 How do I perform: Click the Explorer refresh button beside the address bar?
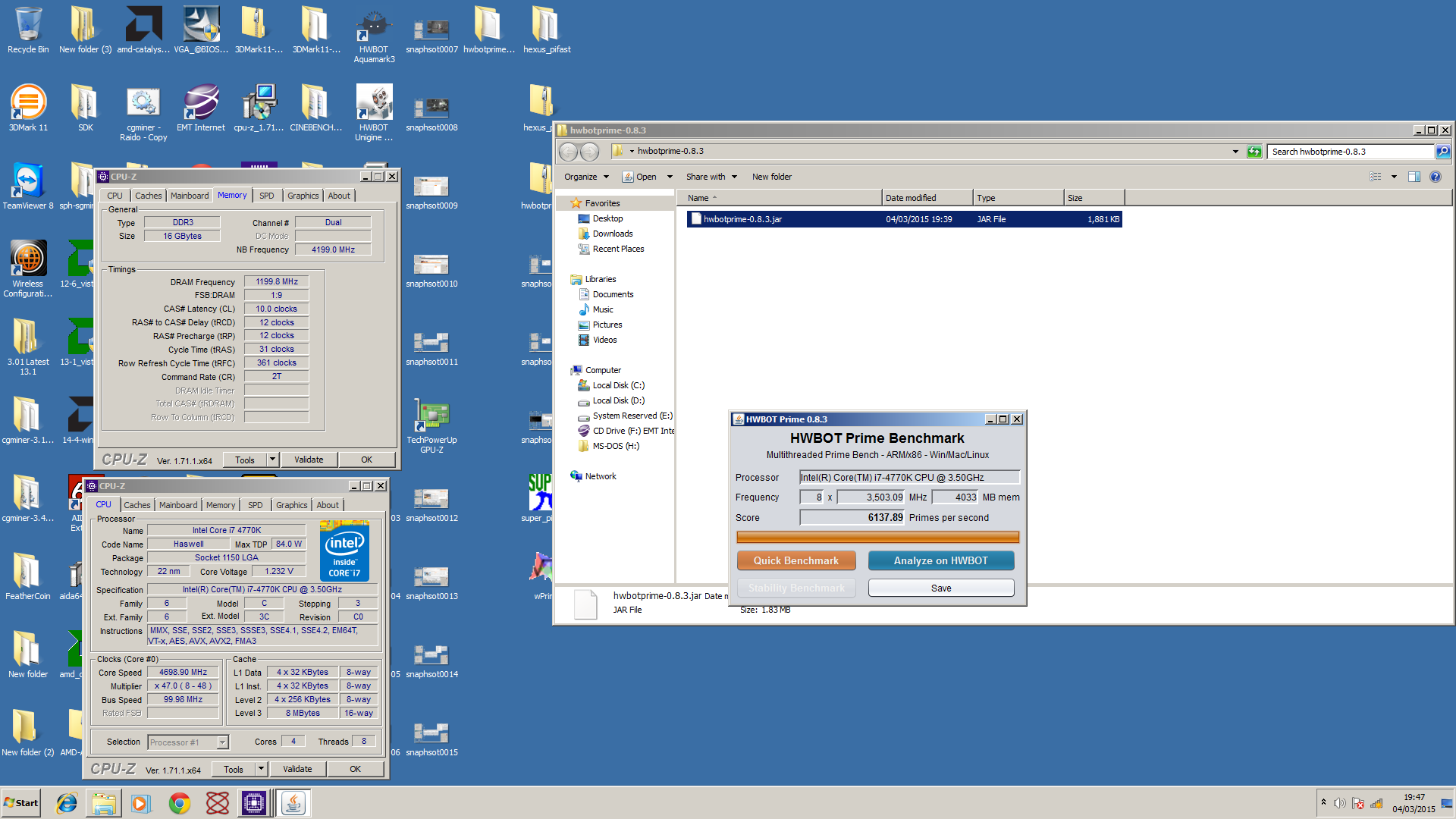(1254, 152)
